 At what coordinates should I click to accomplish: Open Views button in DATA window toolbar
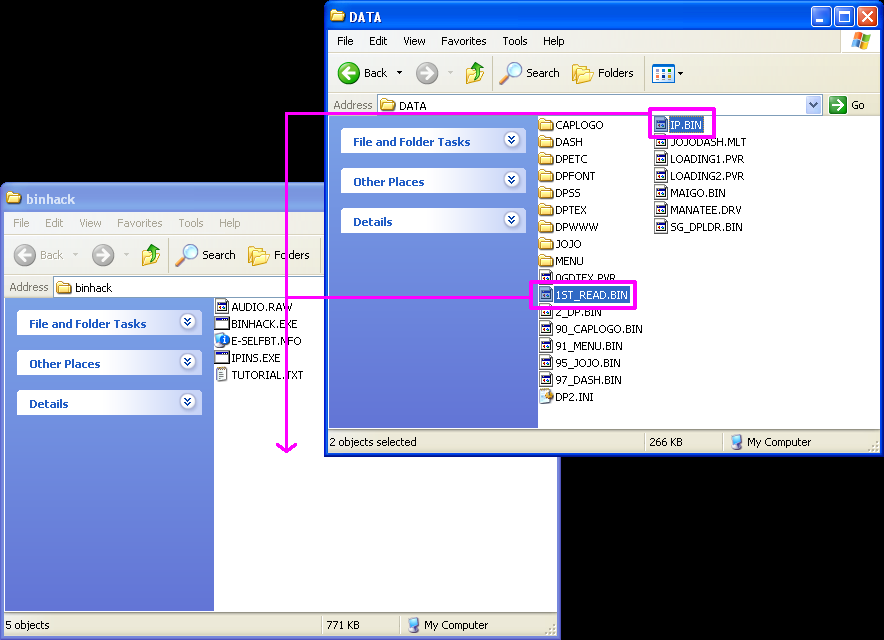click(663, 73)
